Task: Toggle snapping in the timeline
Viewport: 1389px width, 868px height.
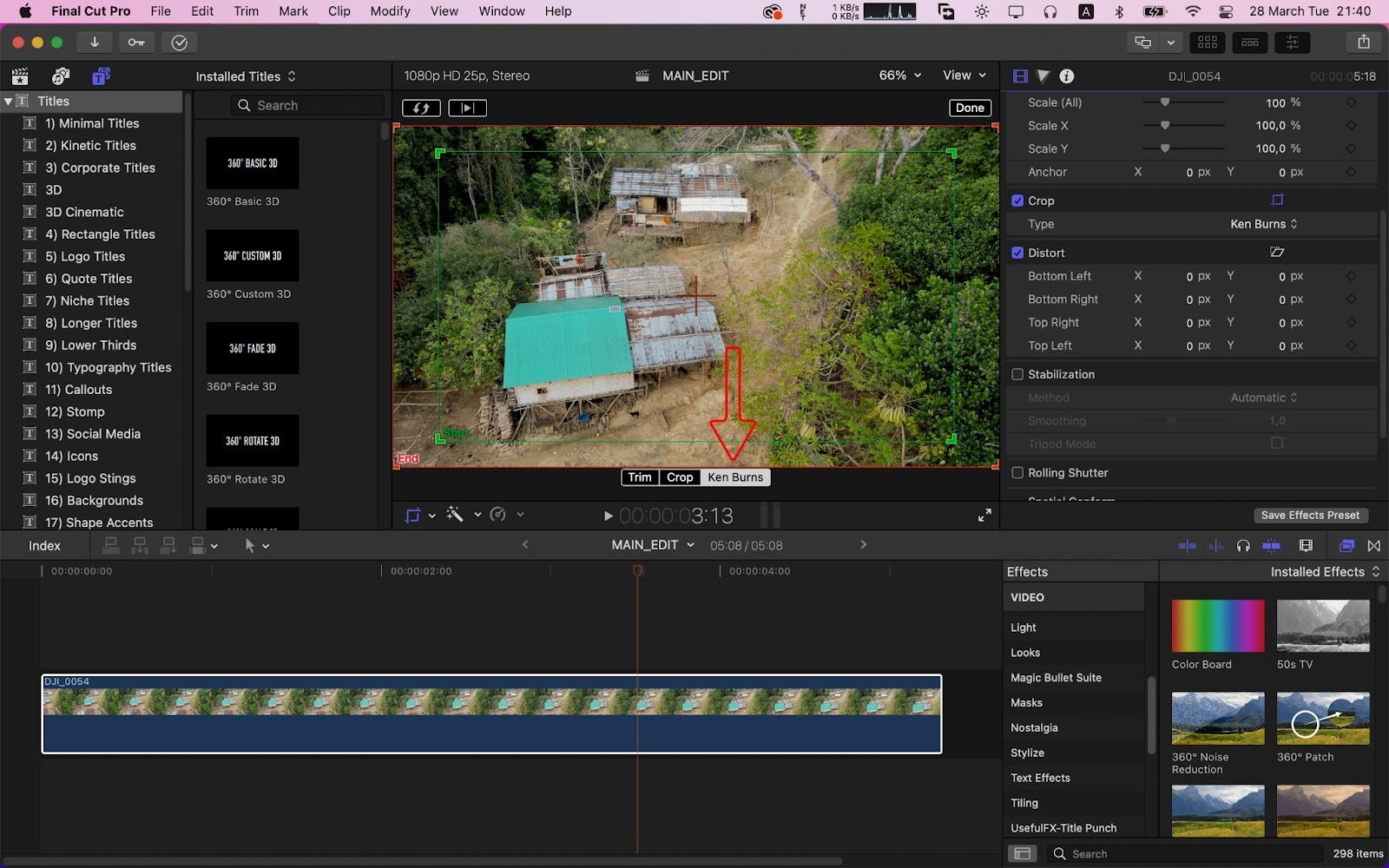Action: [1272, 546]
